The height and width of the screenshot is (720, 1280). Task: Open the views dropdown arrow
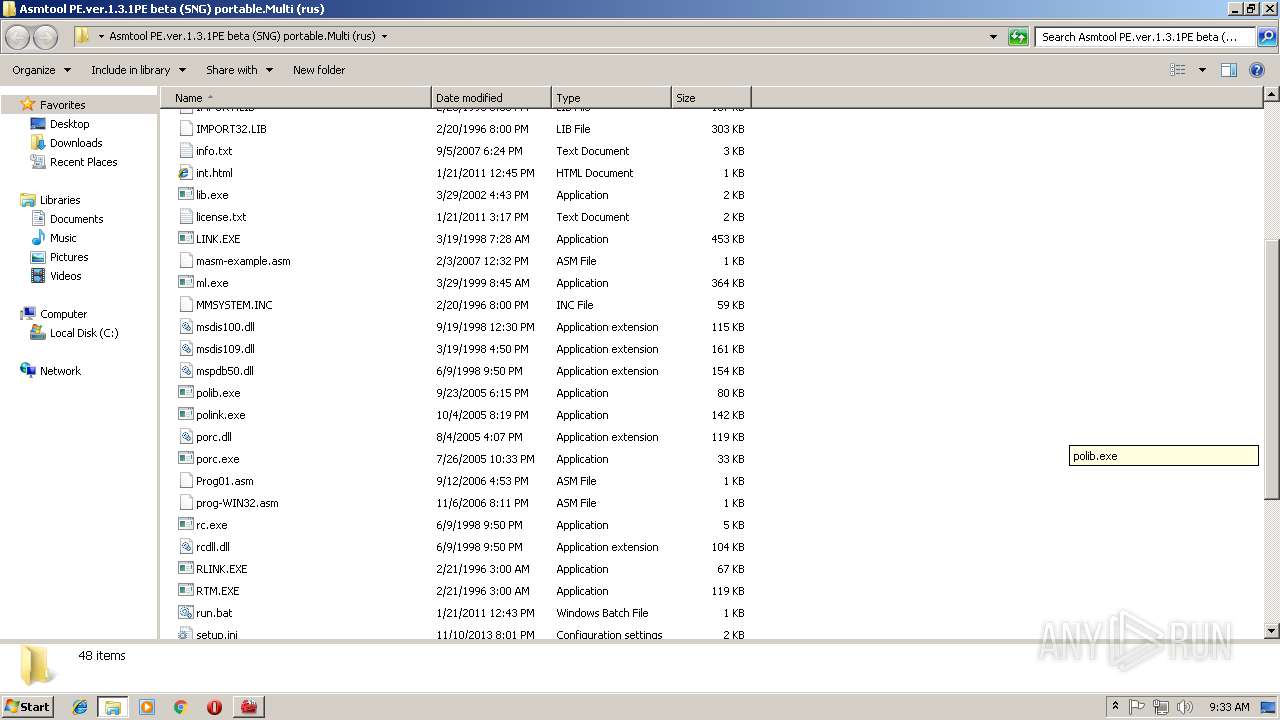point(1202,70)
